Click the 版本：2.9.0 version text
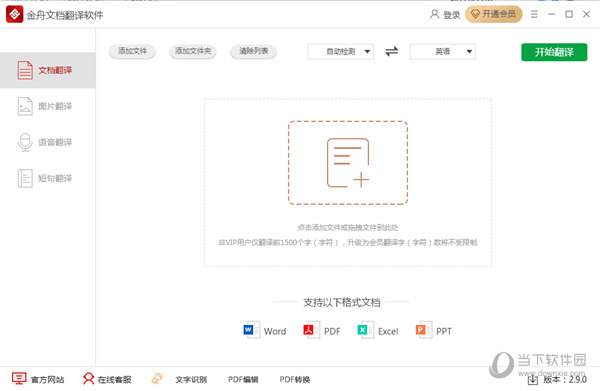600x391 pixels. point(565,380)
